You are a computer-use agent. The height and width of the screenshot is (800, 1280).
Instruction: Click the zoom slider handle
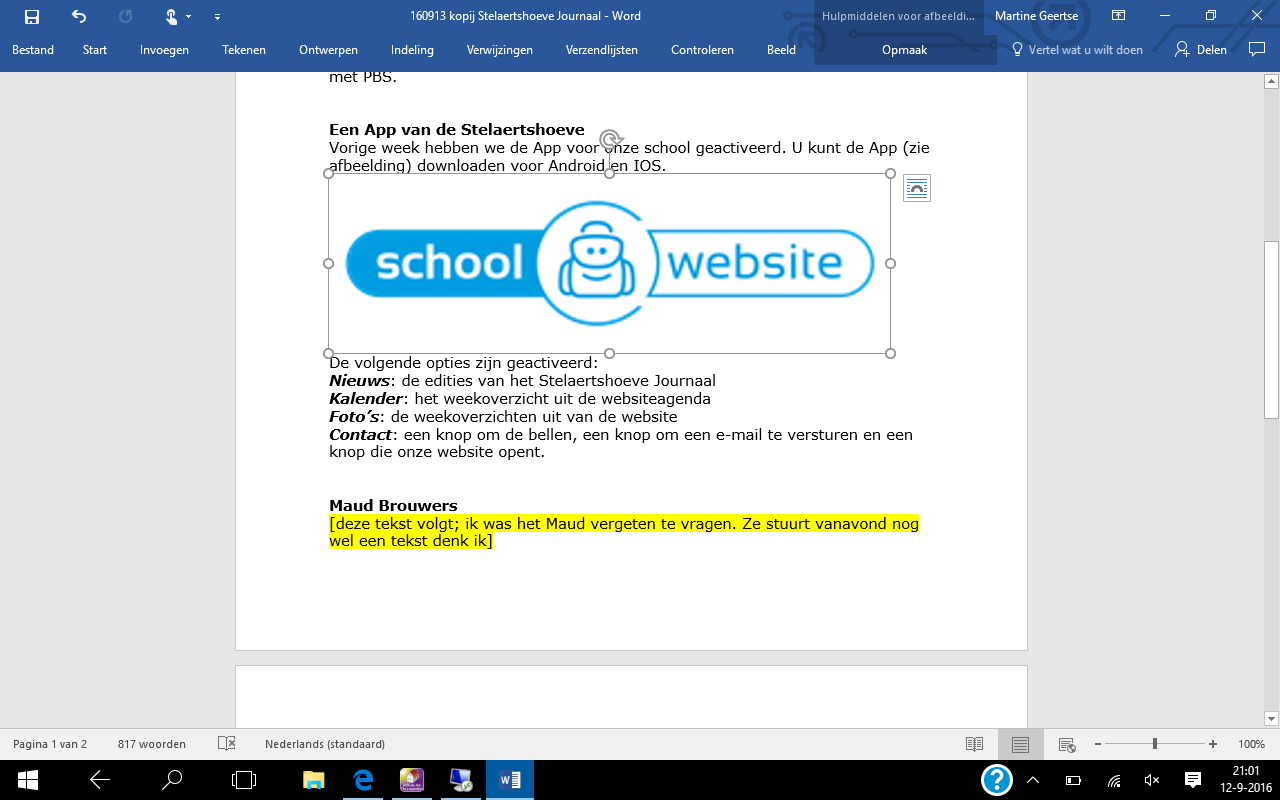[x=1155, y=744]
